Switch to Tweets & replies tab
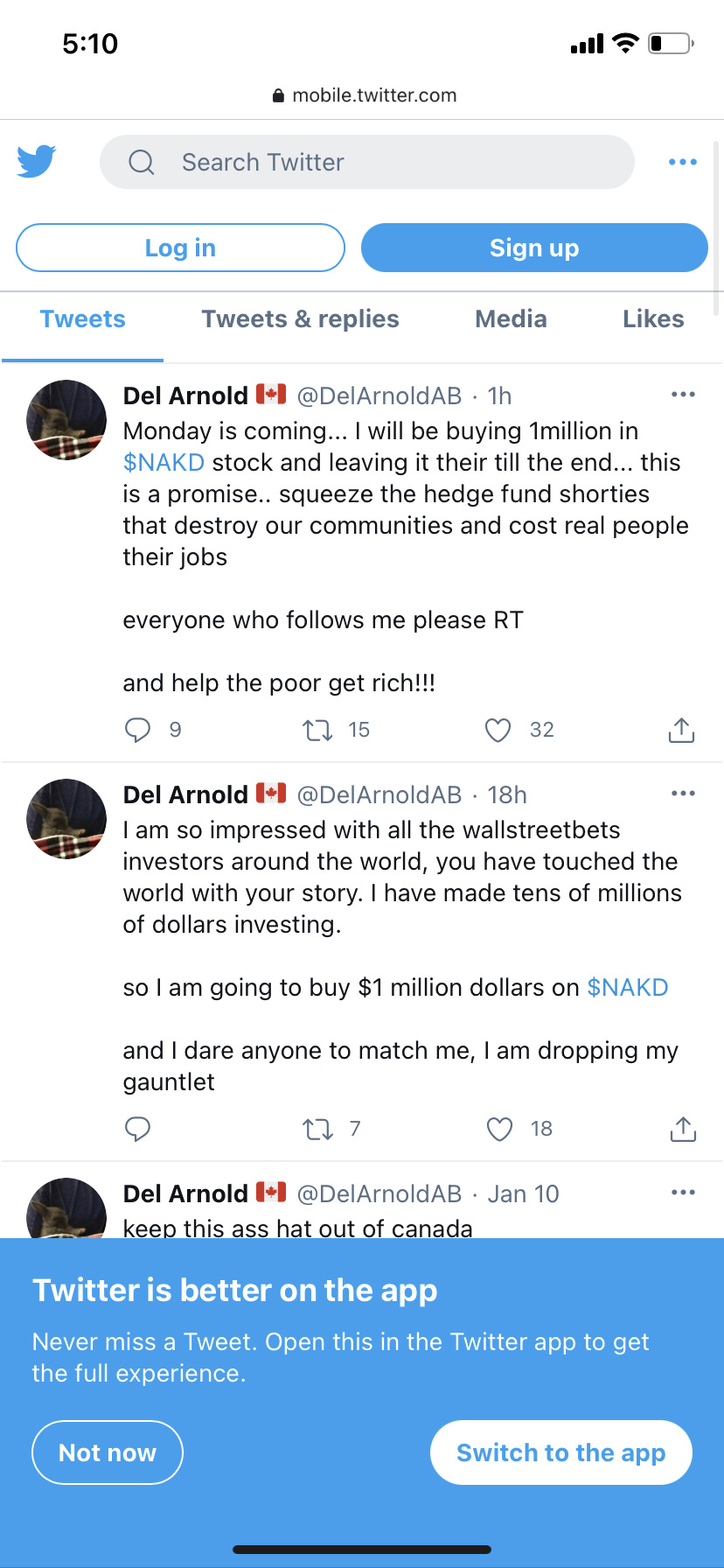 (x=300, y=319)
